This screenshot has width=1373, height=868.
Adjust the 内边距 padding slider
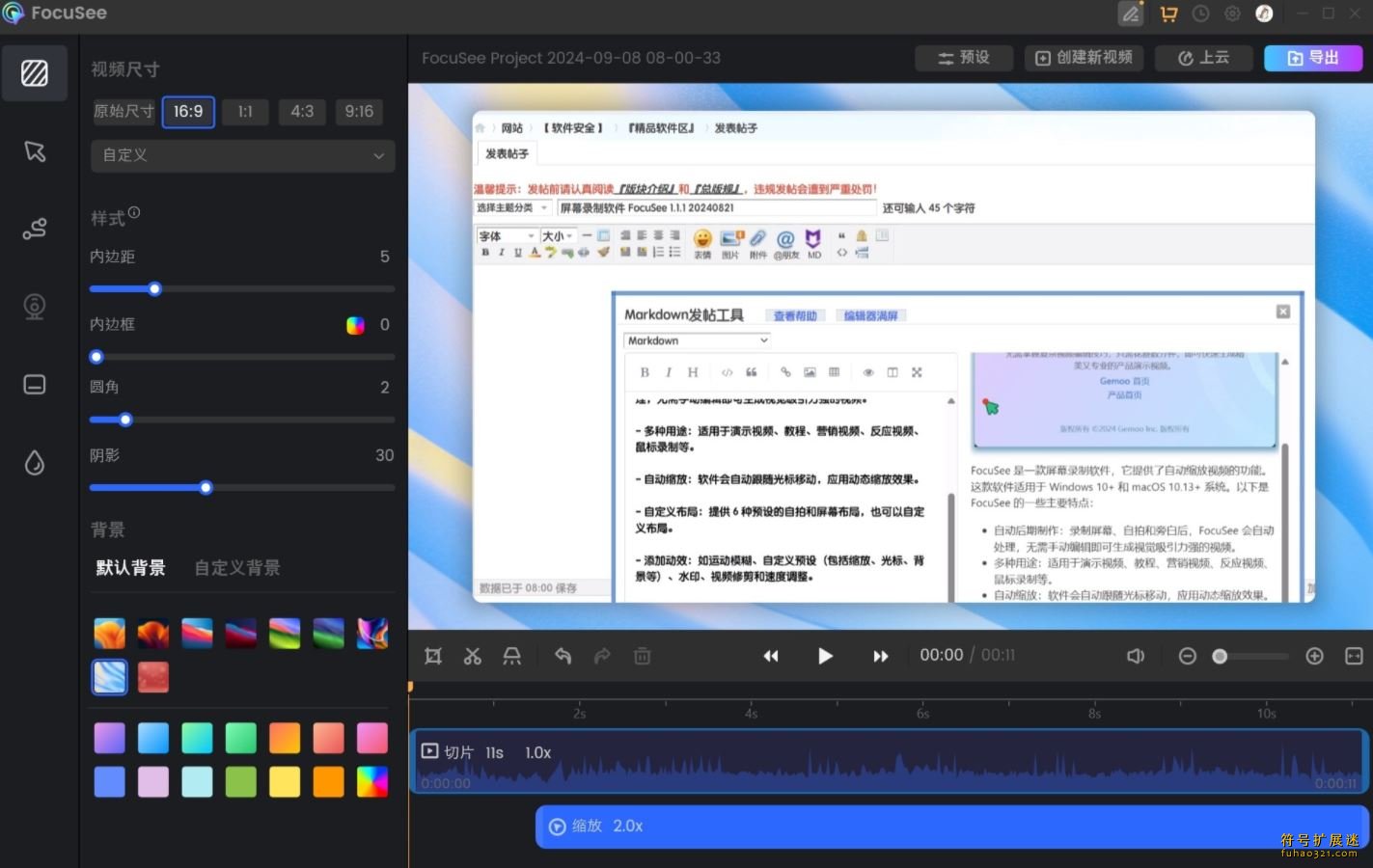pyautogui.click(x=154, y=289)
